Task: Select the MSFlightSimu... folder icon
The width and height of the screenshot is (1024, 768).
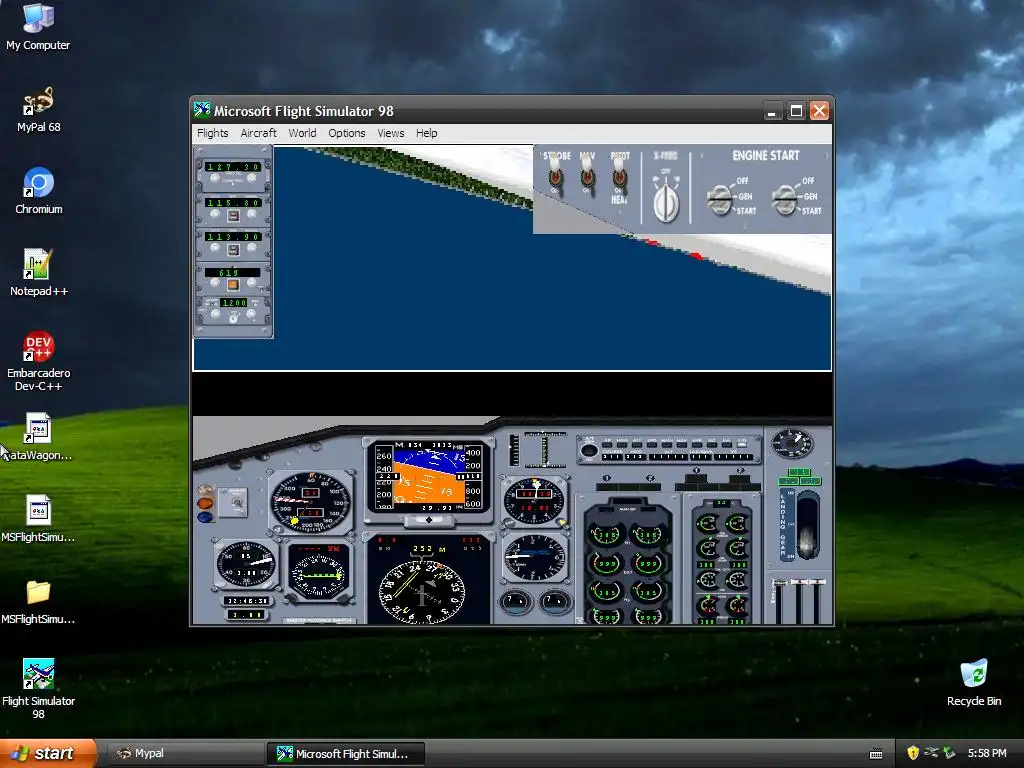Action: pyautogui.click(x=38, y=601)
